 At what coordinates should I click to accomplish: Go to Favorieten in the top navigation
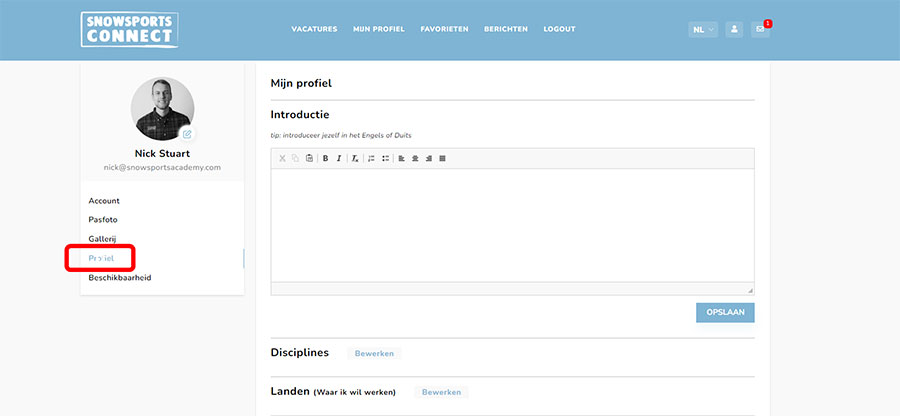444,29
